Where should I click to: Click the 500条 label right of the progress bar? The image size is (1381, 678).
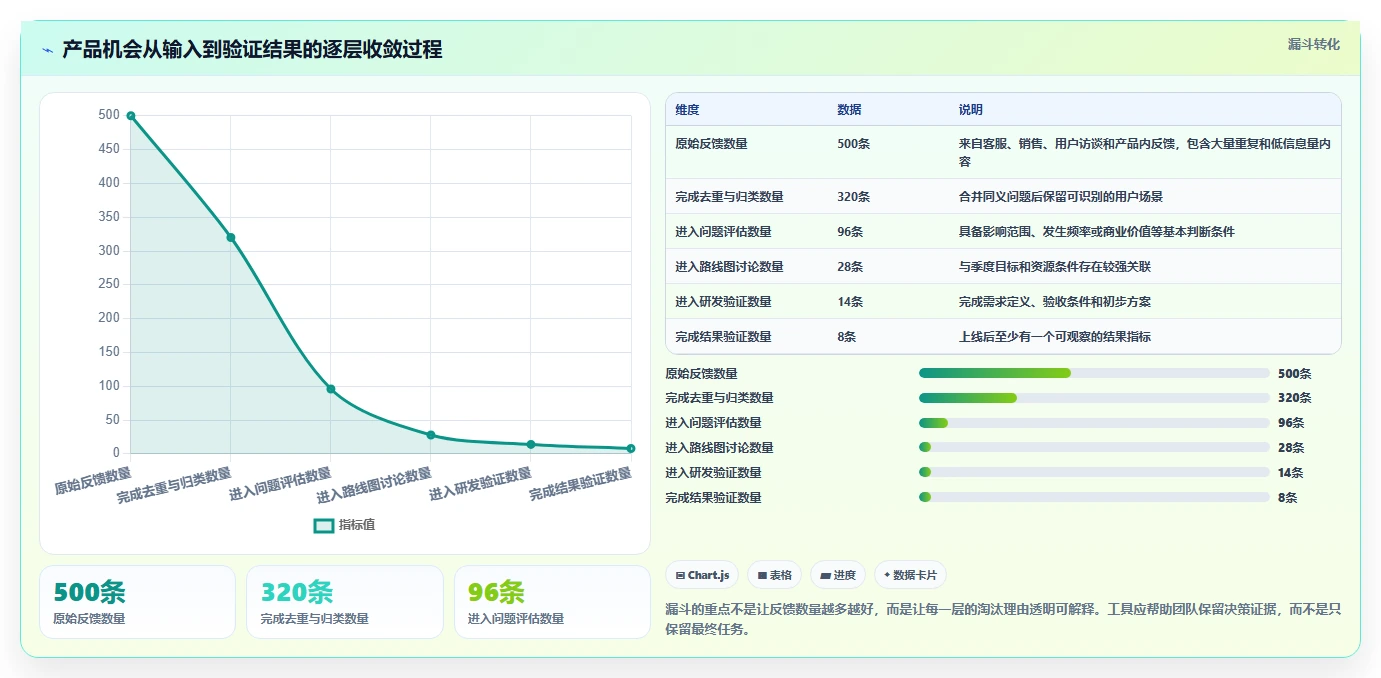click(1294, 373)
